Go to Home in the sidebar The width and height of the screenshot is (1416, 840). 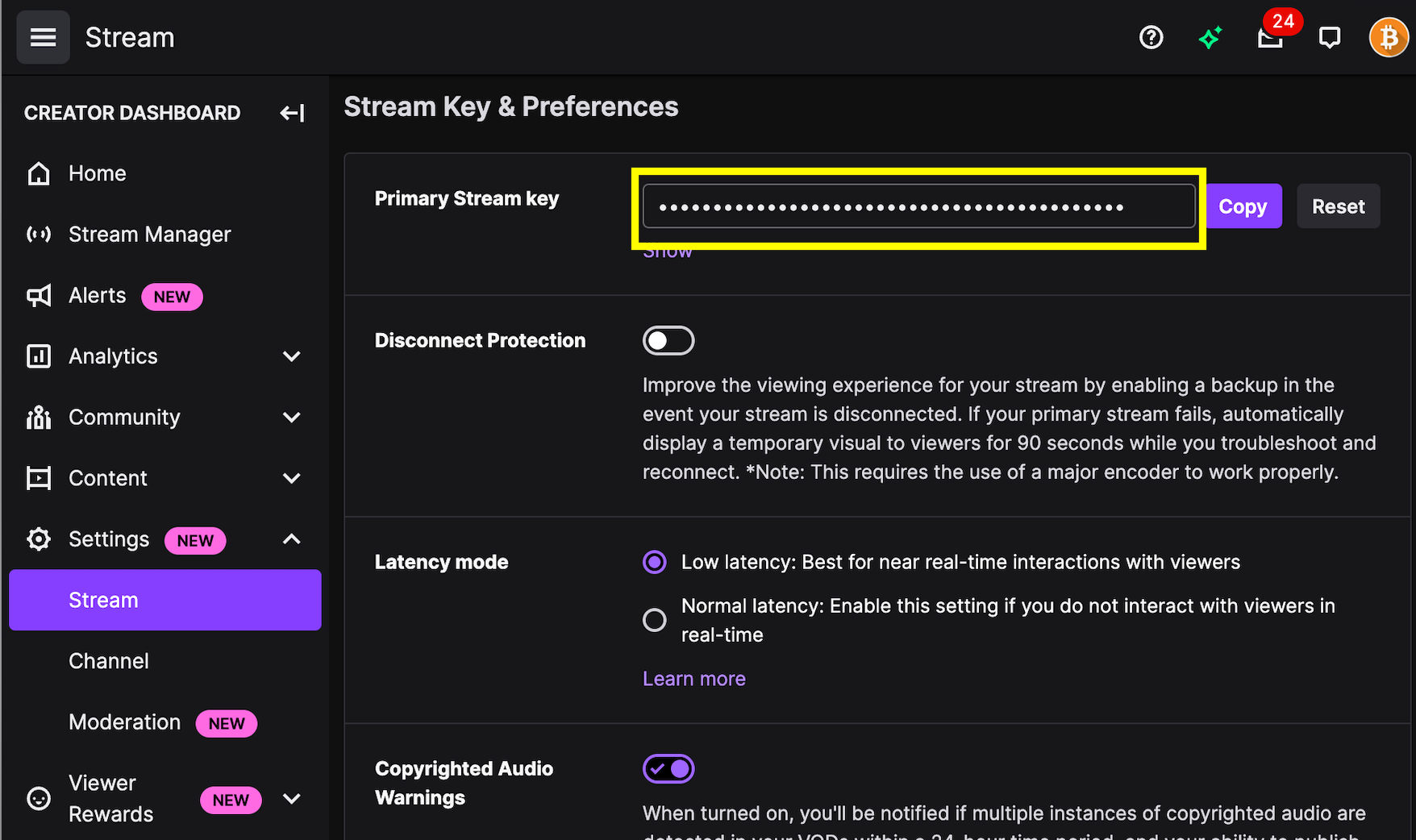97,173
